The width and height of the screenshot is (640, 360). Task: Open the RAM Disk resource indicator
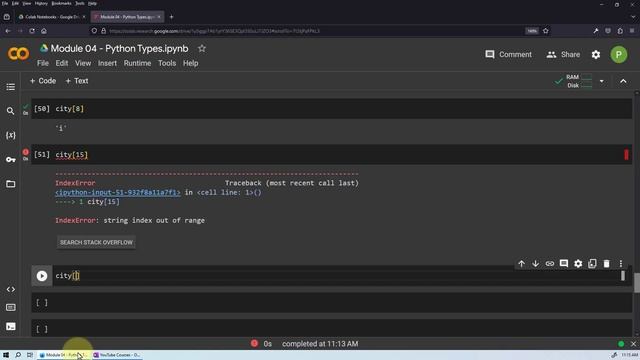[x=579, y=81]
